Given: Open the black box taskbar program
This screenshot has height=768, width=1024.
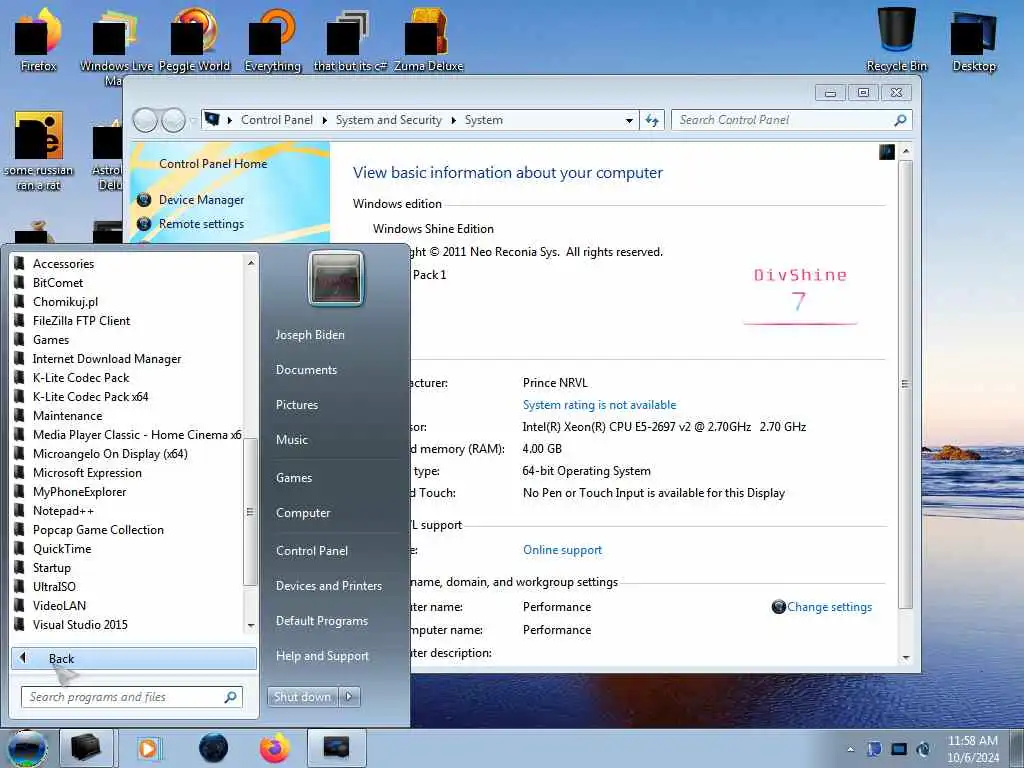Looking at the screenshot, I should (86, 748).
